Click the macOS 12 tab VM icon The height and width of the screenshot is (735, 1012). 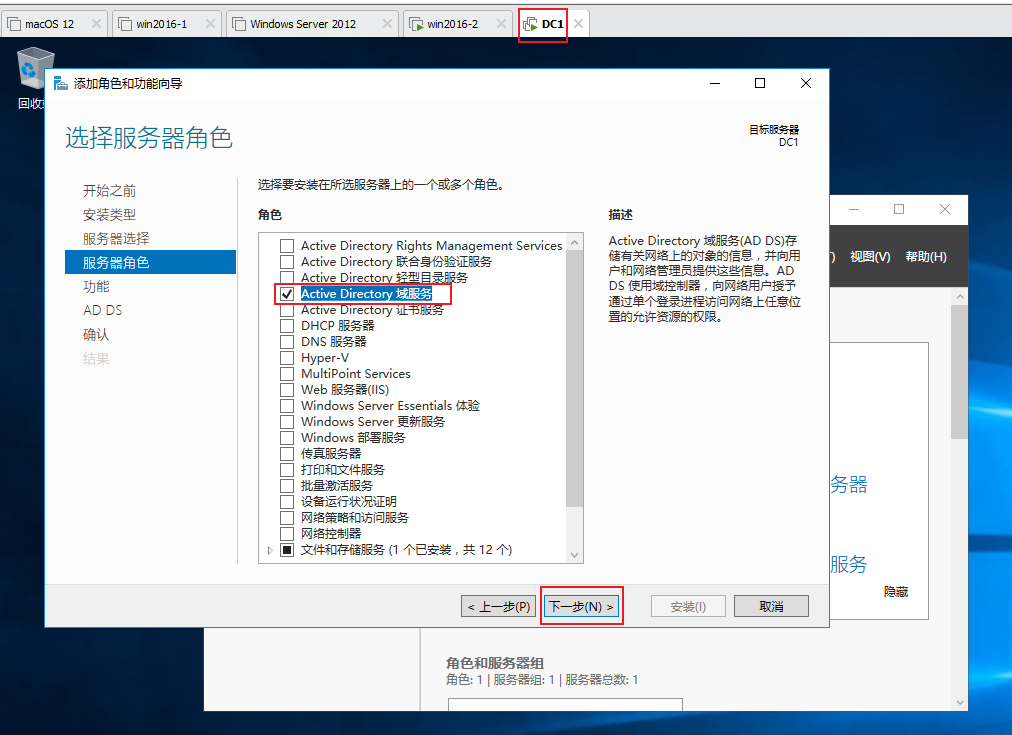(x=14, y=24)
